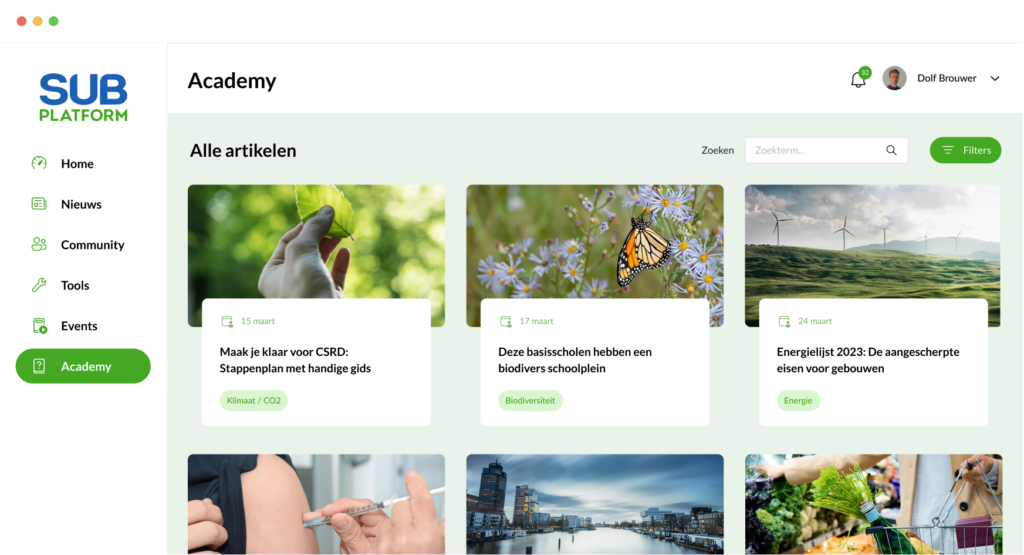Click Dolf Brouwer profile avatar
Viewport: 1024px width, 555px height.
pyautogui.click(x=894, y=78)
